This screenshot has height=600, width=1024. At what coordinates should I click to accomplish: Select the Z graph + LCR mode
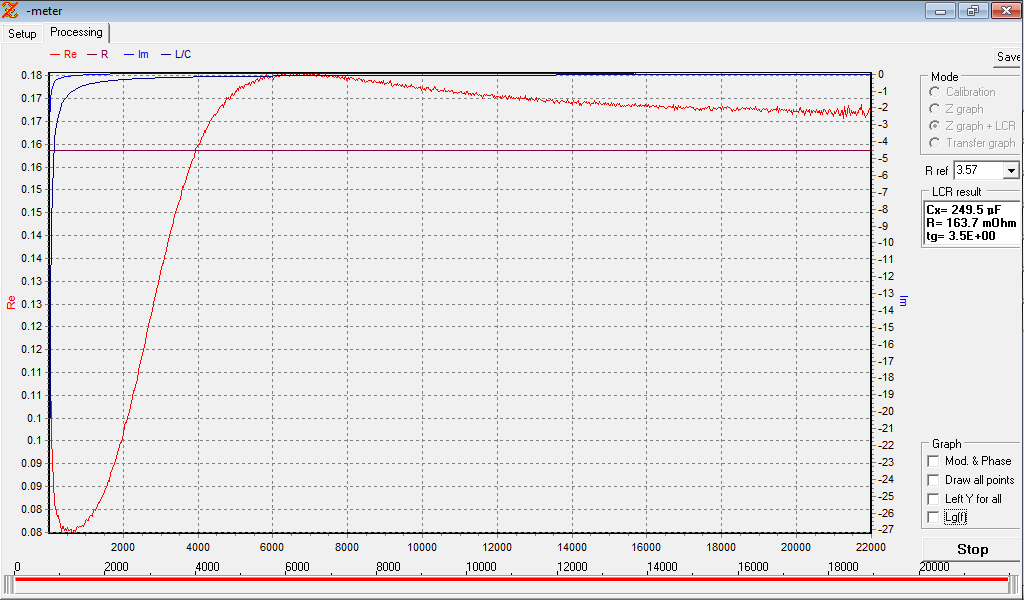[x=935, y=126]
